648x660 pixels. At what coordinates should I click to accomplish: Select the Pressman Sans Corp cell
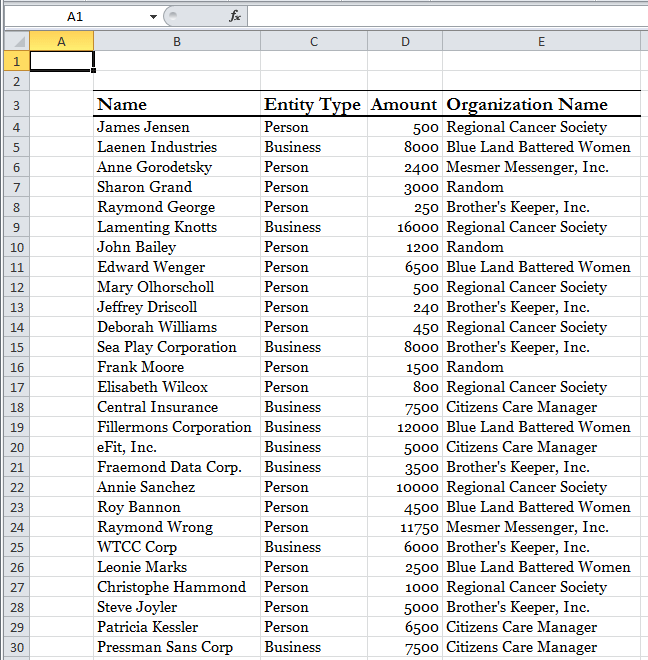coord(177,647)
